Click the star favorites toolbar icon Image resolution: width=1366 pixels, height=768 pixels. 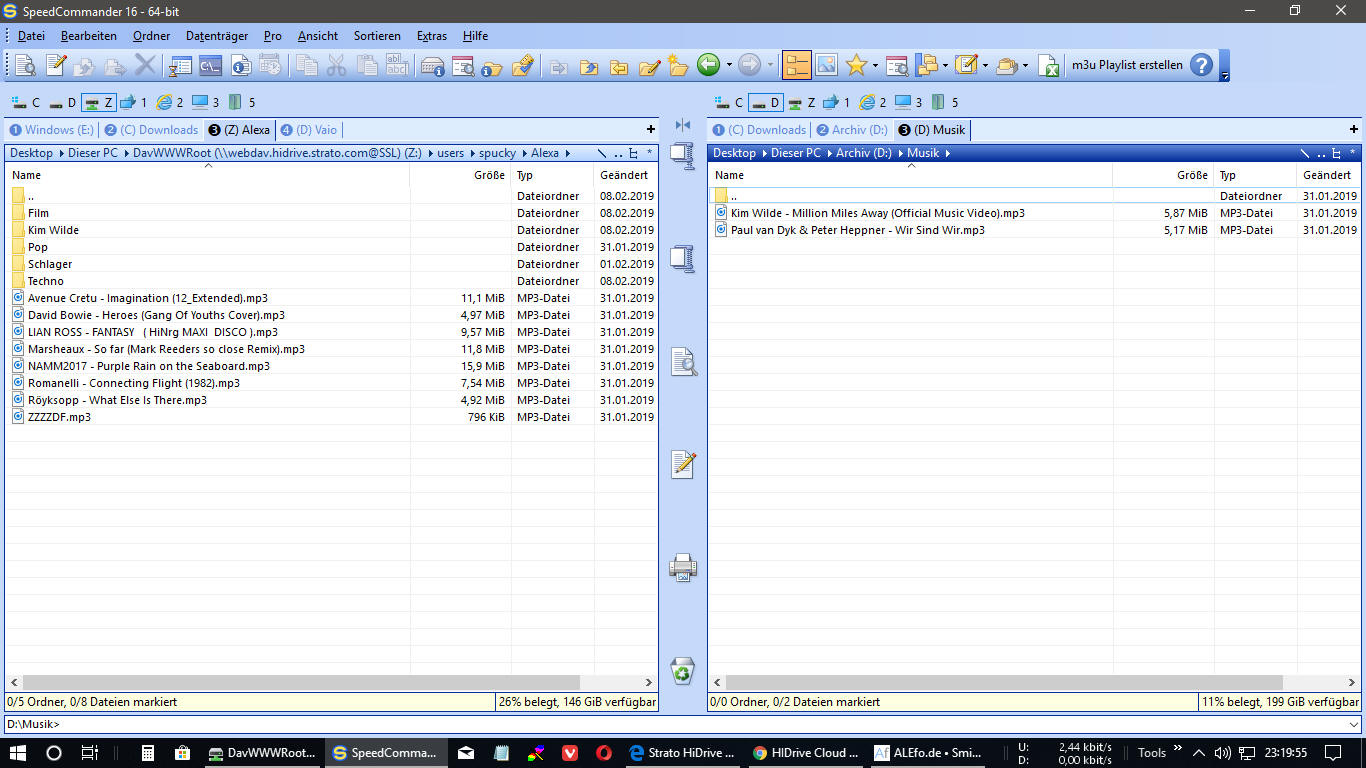[x=856, y=66]
